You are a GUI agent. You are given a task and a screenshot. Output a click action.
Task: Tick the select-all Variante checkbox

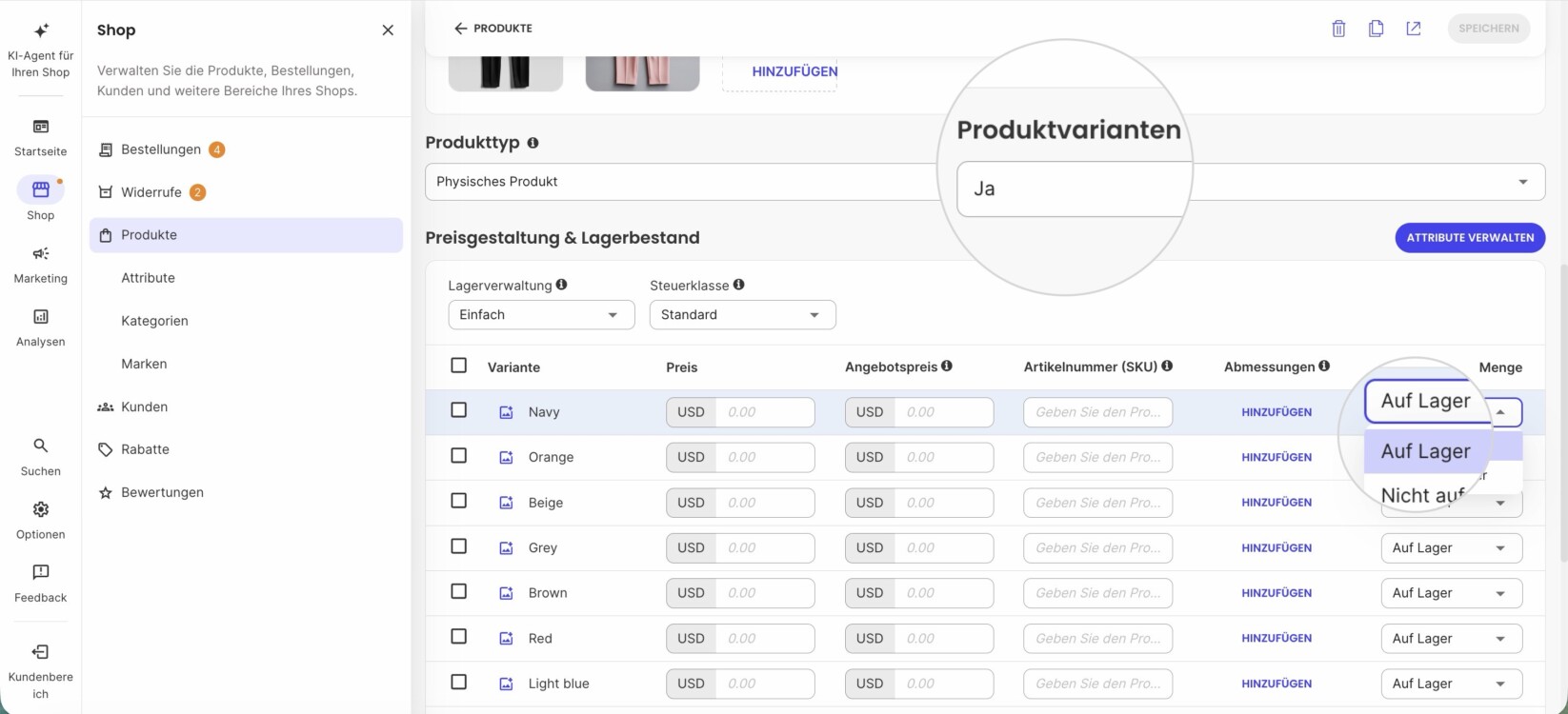click(x=459, y=366)
